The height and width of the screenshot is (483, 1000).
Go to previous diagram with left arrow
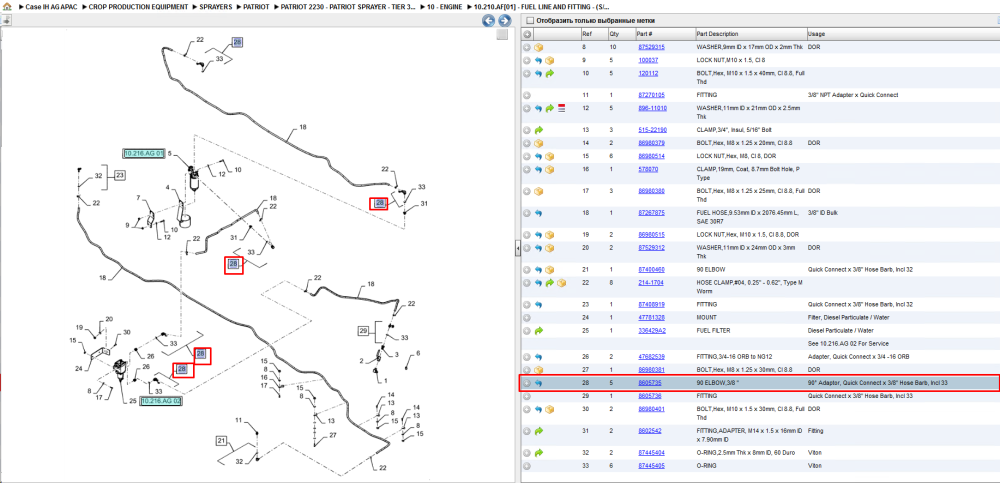click(489, 21)
